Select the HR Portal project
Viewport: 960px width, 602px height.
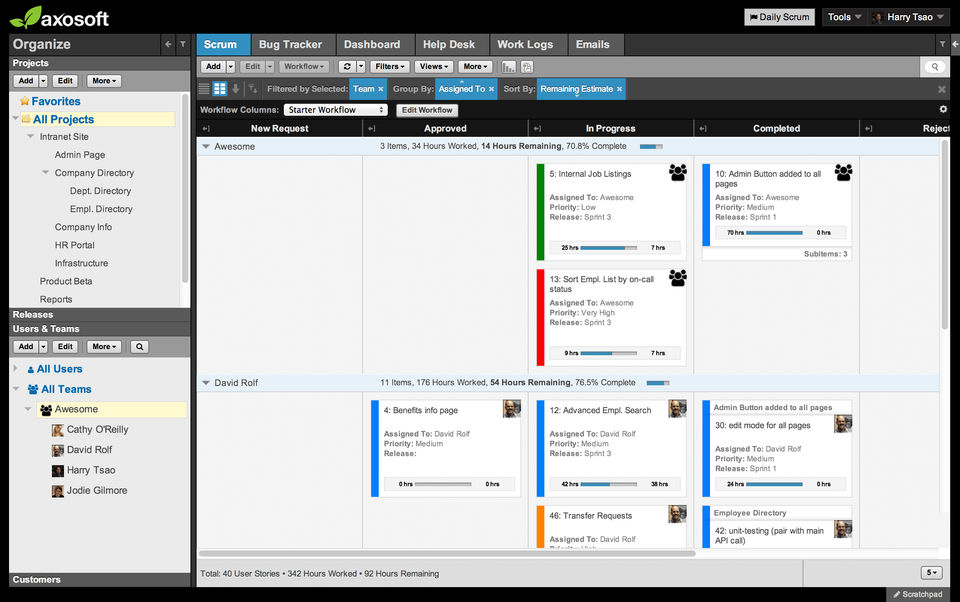pos(75,245)
